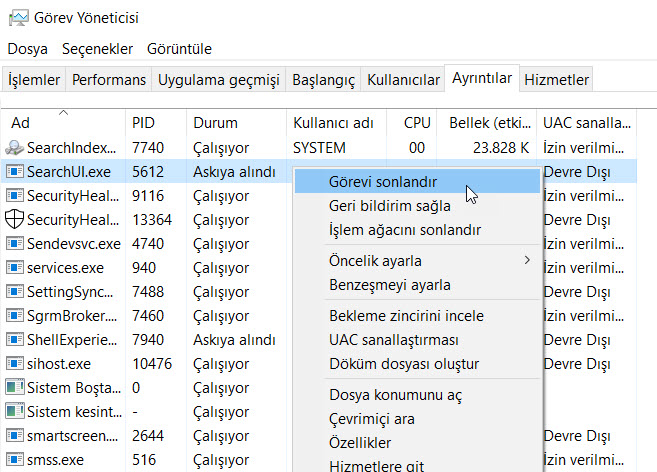Switch to the Kullanıcılar tab
The height and width of the screenshot is (472, 657).
[x=403, y=79]
